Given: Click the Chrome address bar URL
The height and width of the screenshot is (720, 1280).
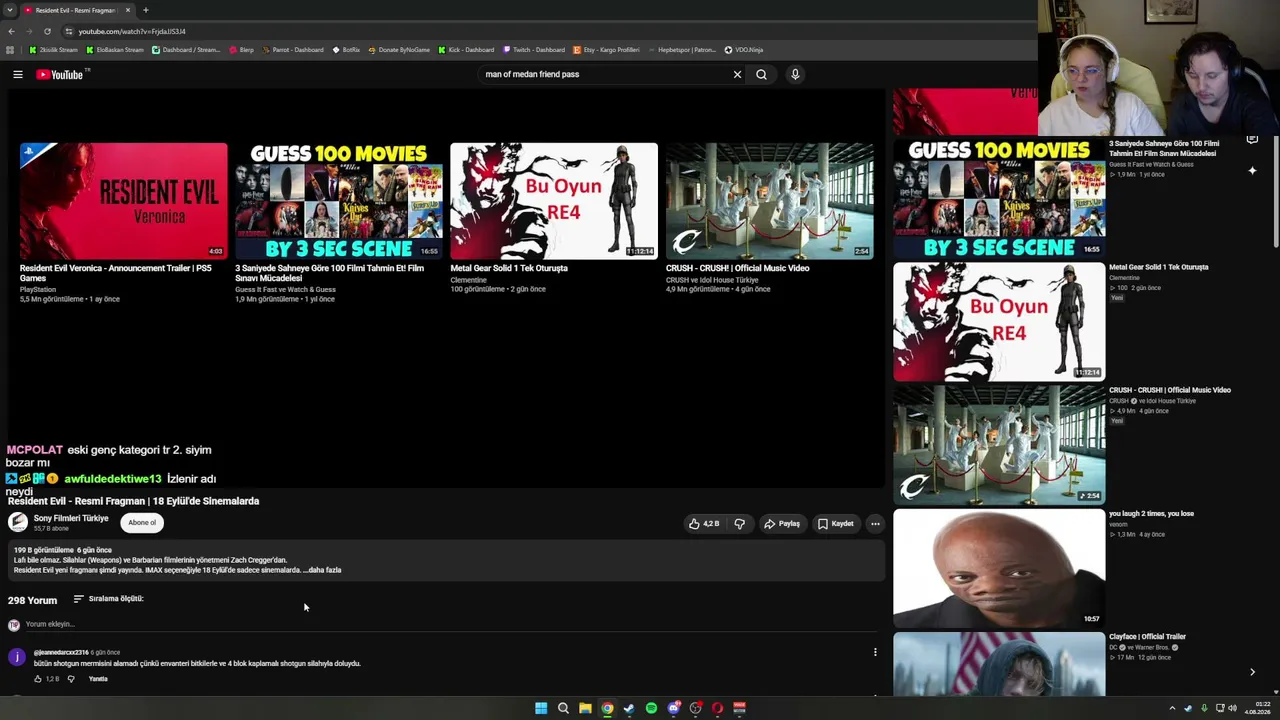Looking at the screenshot, I should coord(132,31).
